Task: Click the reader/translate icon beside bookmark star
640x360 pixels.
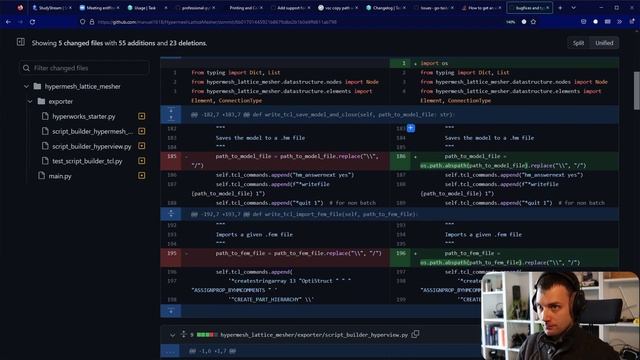Action: tap(524, 22)
